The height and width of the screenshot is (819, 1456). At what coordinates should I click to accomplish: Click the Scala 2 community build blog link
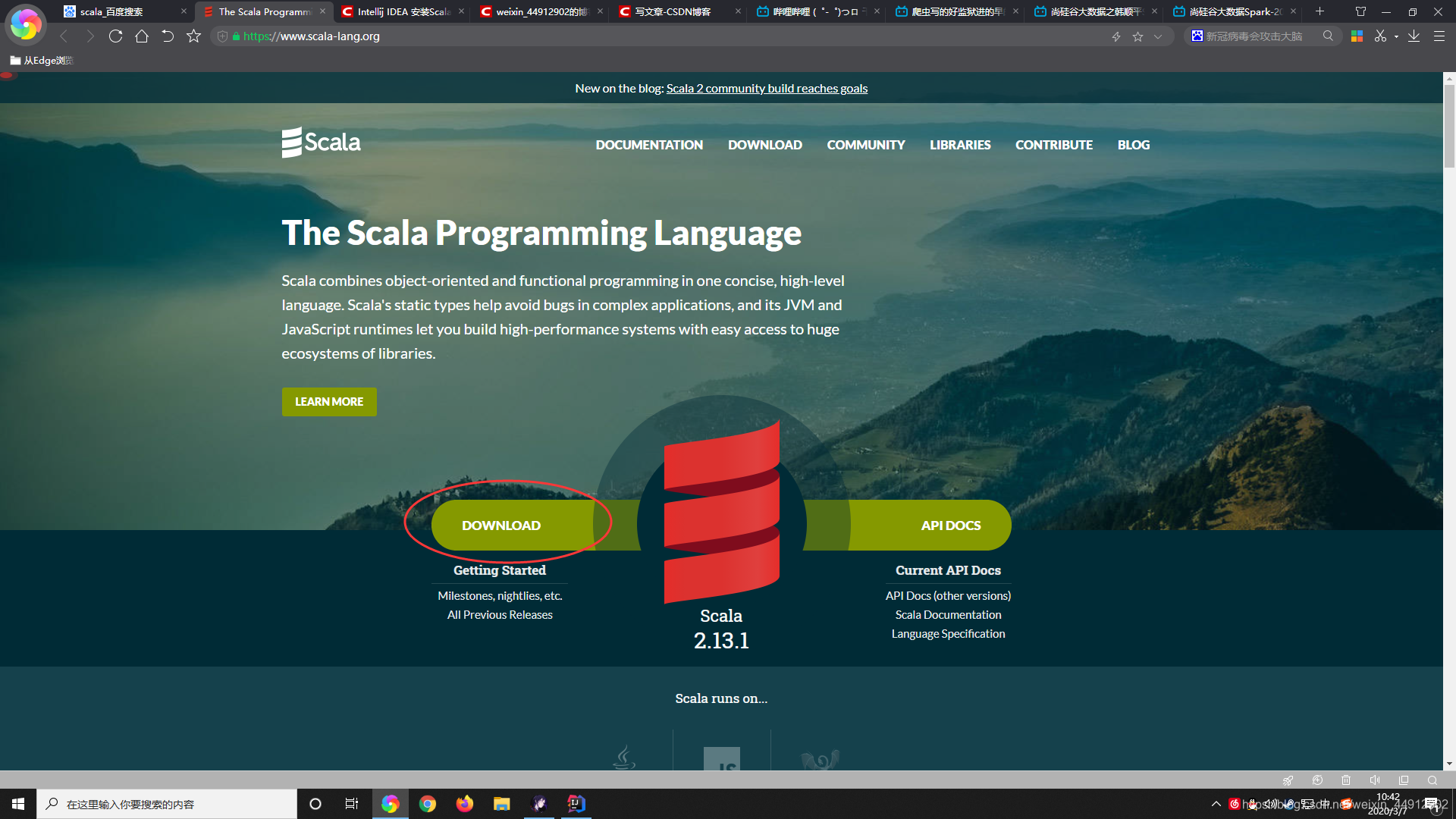coord(766,88)
